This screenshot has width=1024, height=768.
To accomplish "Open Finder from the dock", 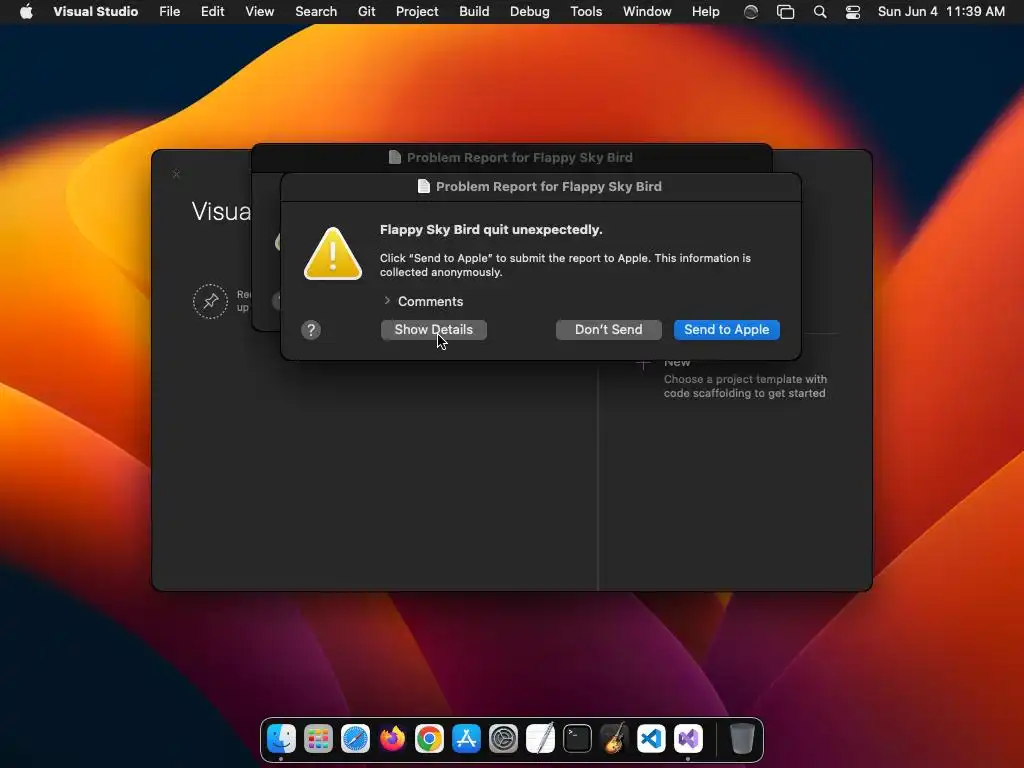I will [281, 739].
